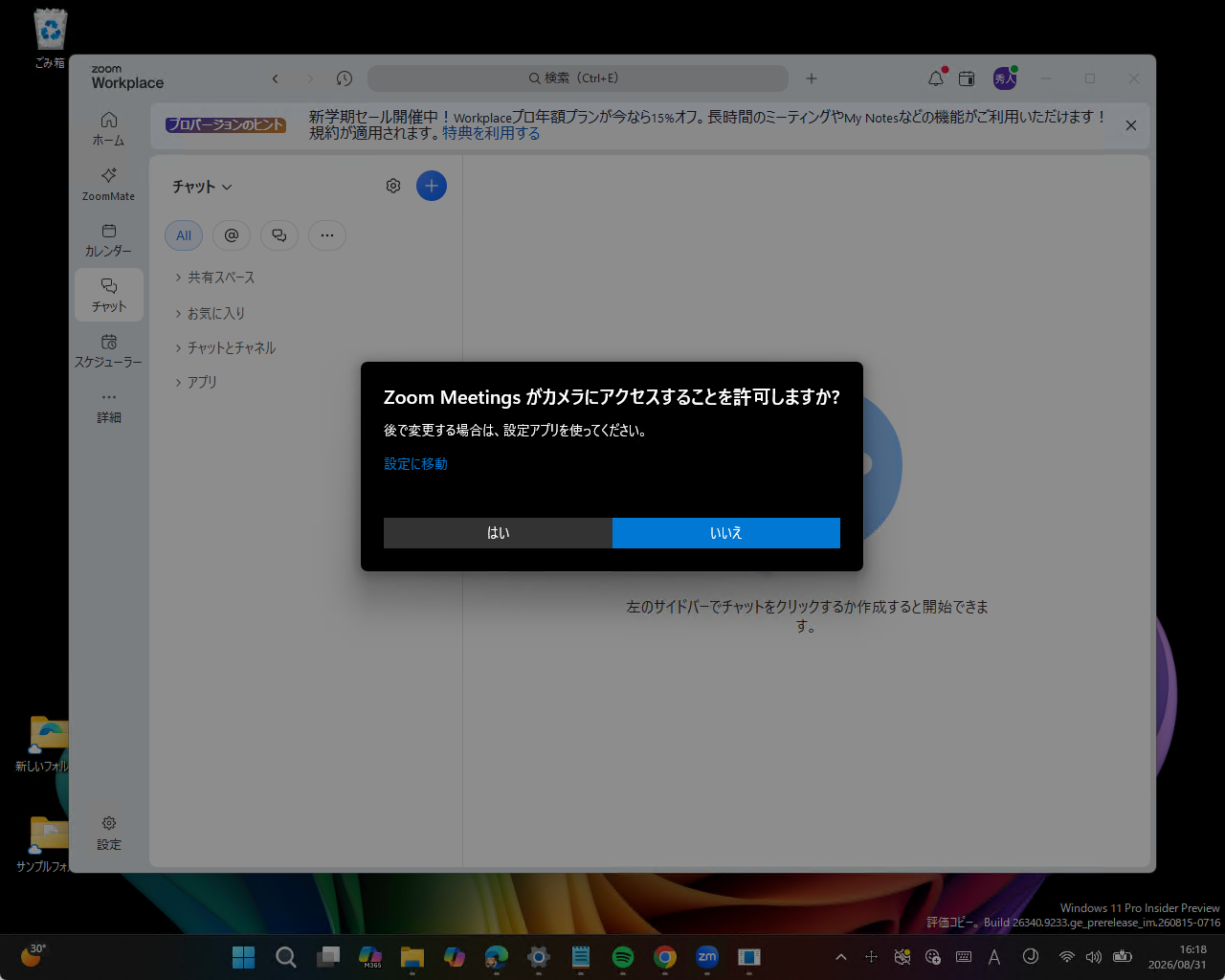
Task: Open the Wi-Fi network tray icon
Action: 1066,957
